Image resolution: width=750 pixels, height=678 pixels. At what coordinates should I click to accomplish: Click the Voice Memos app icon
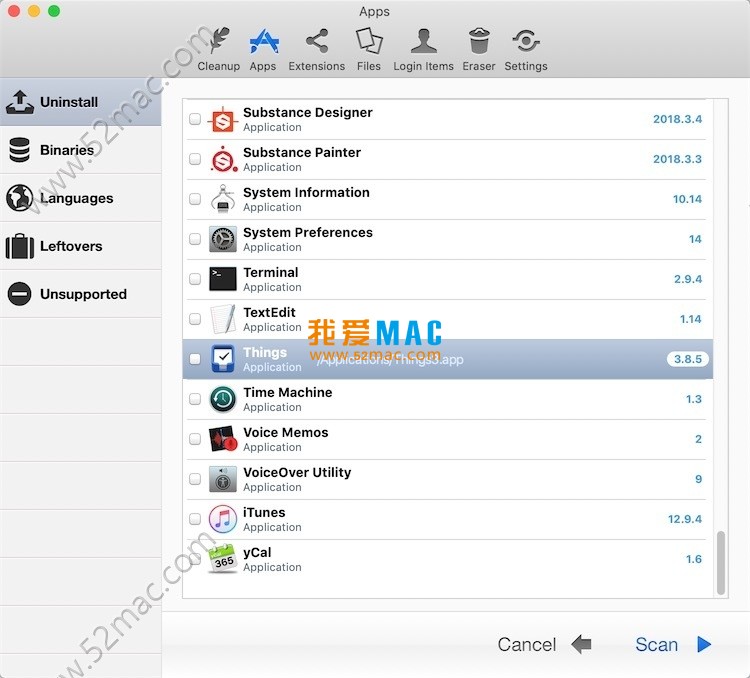click(x=223, y=439)
